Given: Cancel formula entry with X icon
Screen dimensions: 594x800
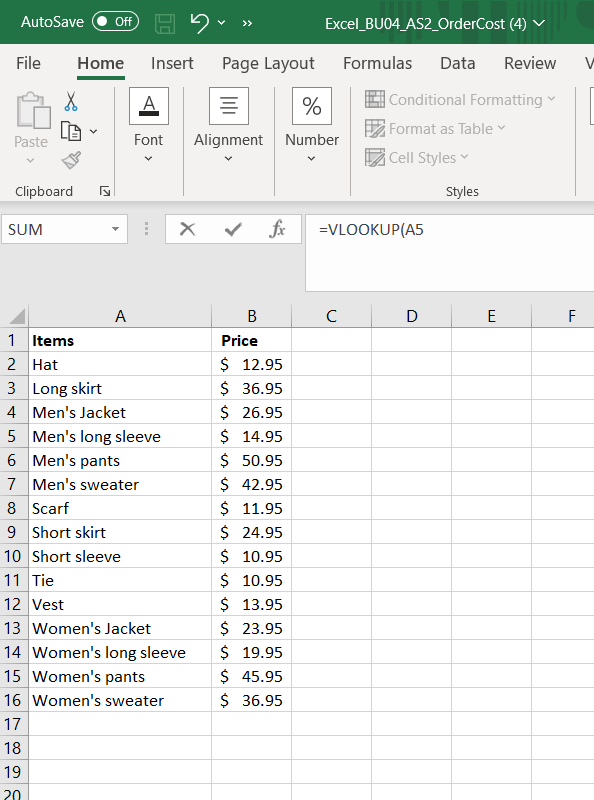Looking at the screenshot, I should pos(188,229).
